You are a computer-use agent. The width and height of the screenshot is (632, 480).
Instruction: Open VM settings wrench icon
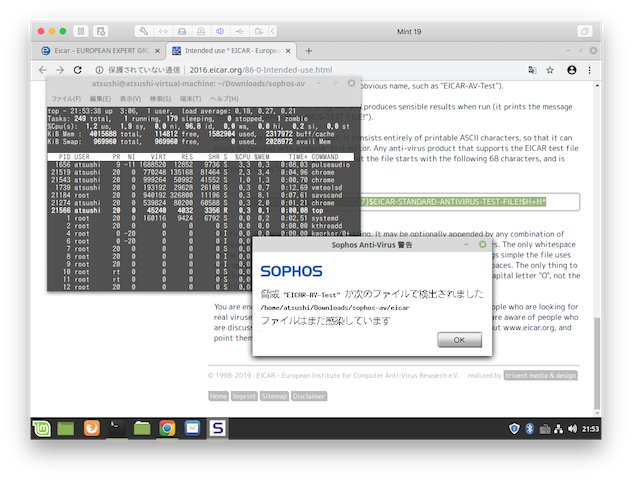click(x=144, y=31)
